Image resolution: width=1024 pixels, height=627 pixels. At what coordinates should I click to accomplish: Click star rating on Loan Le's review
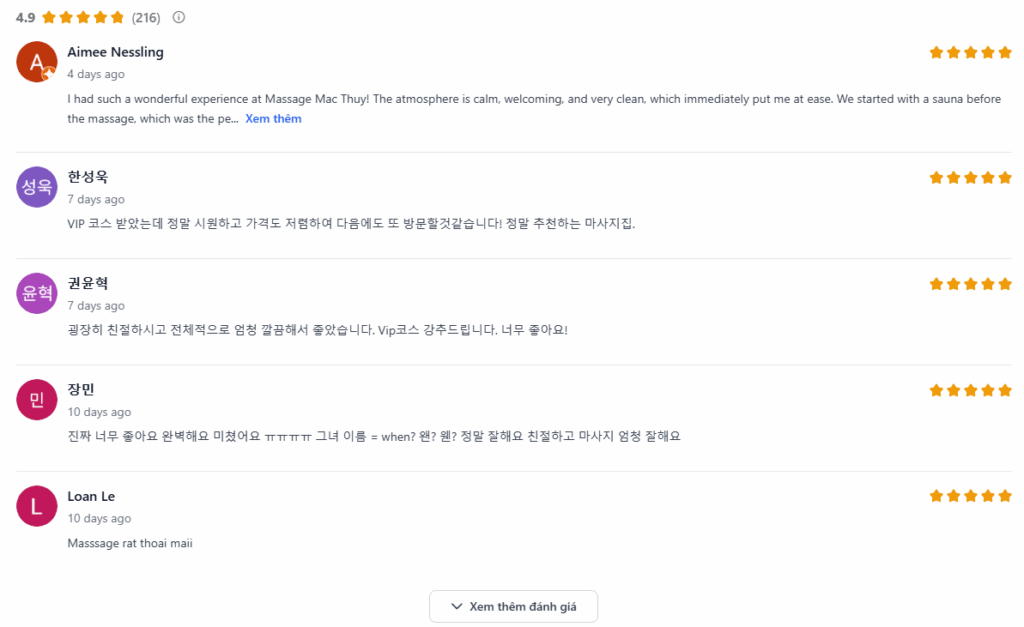963,496
